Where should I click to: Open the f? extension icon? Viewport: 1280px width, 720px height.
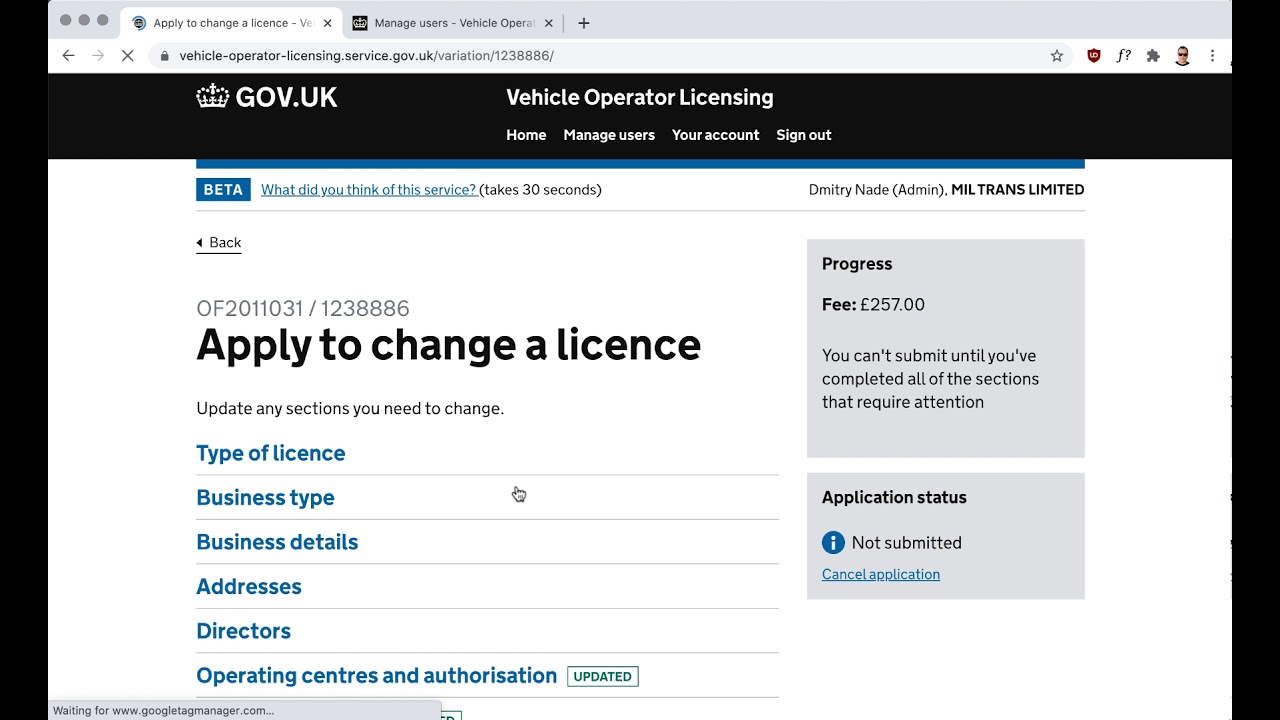pyautogui.click(x=1124, y=56)
